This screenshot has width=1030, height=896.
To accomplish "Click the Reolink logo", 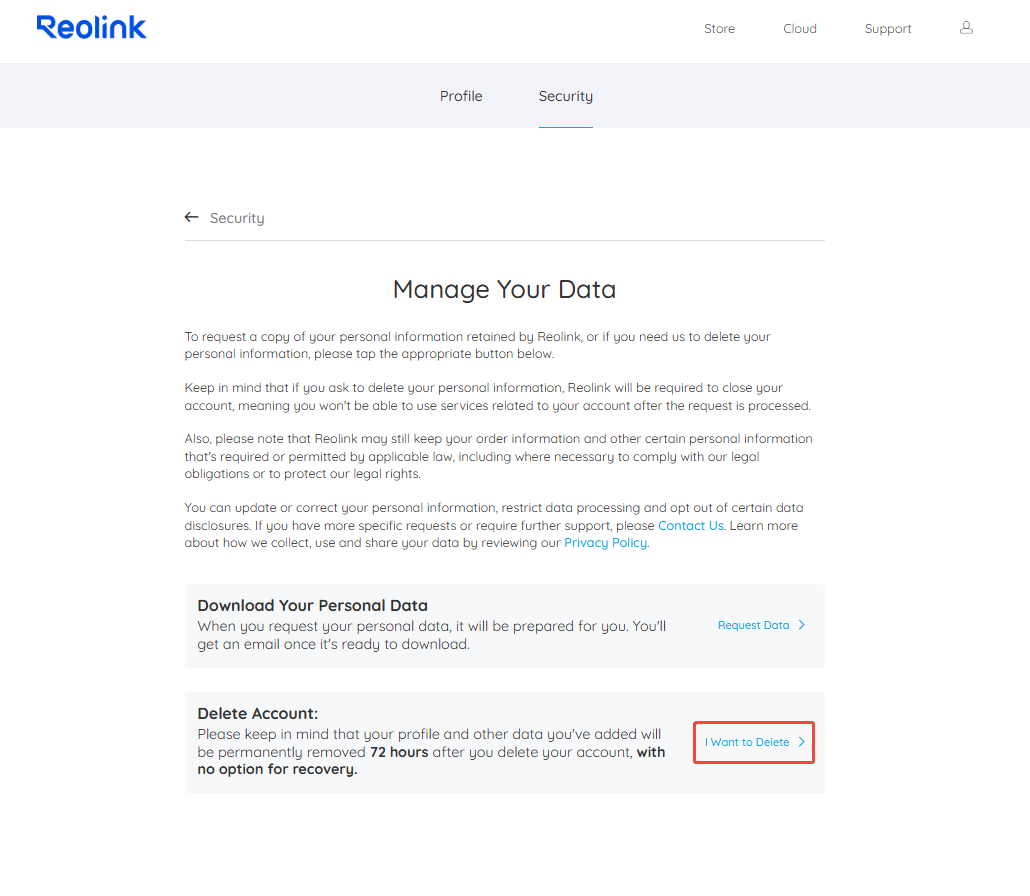I will (91, 28).
